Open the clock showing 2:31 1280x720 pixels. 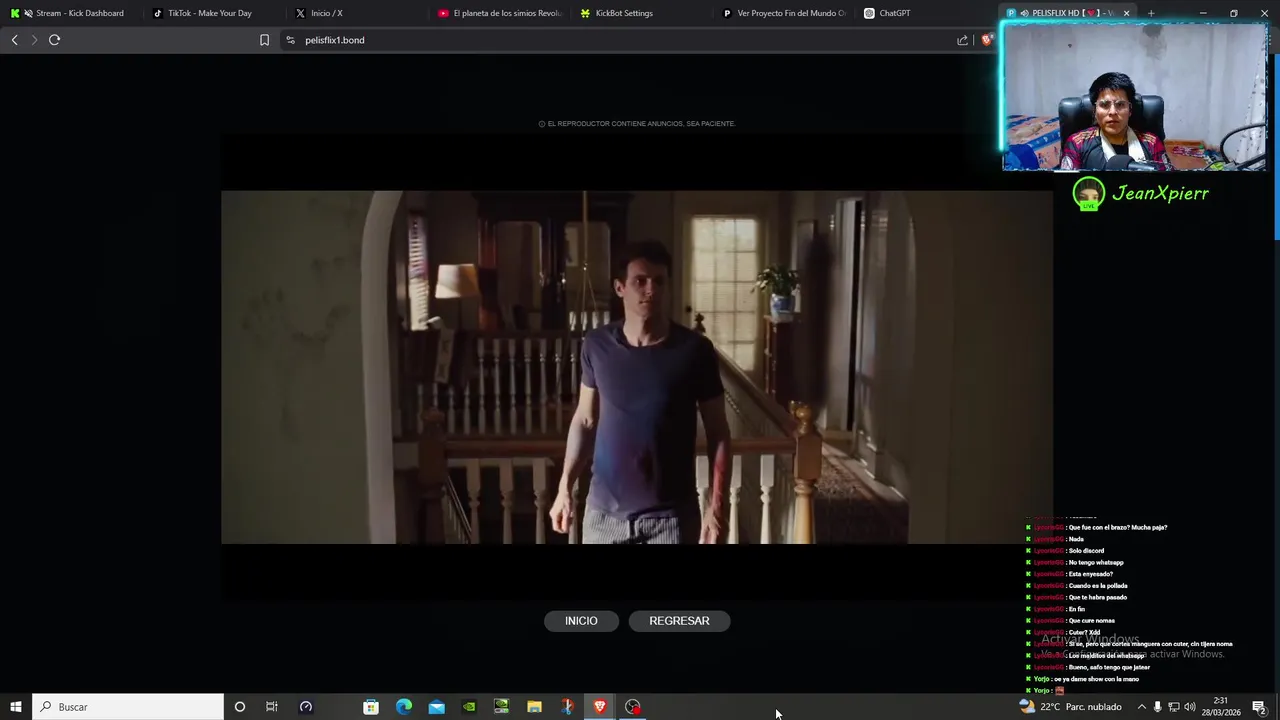1221,707
